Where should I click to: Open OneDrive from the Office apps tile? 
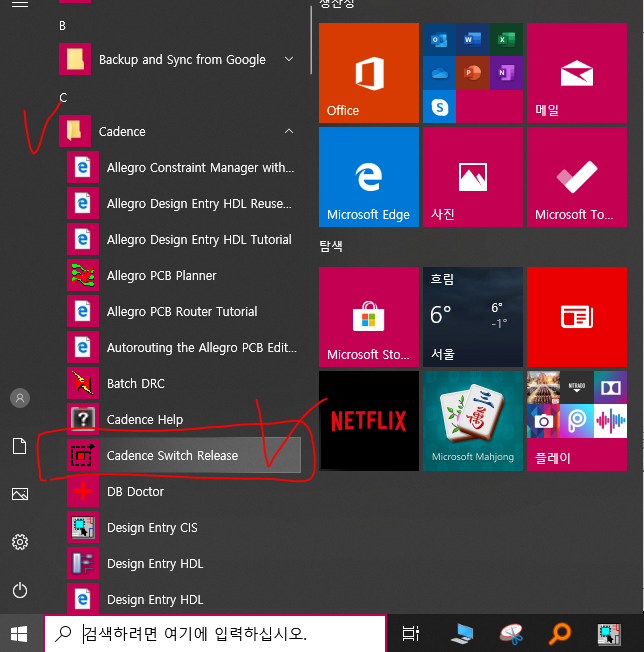click(439, 73)
